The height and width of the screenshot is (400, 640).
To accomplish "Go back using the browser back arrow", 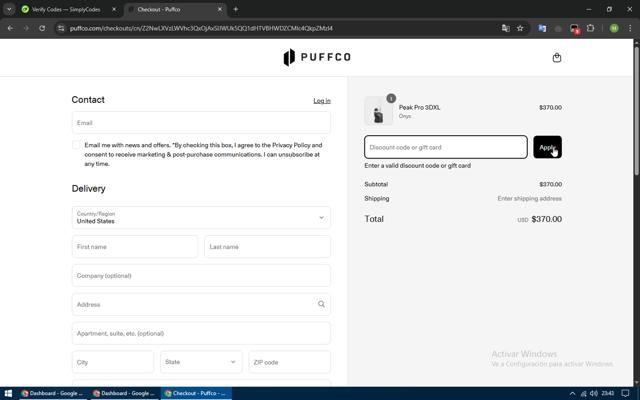I will pyautogui.click(x=10, y=28).
